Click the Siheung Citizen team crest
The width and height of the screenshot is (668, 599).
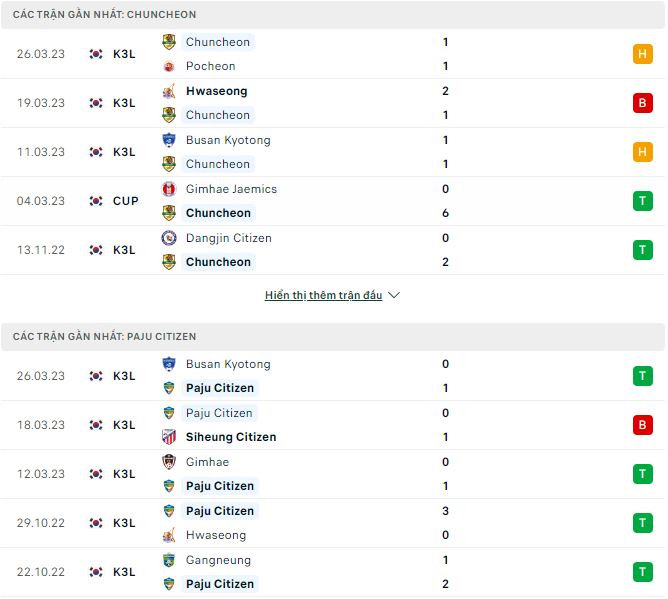pos(169,437)
